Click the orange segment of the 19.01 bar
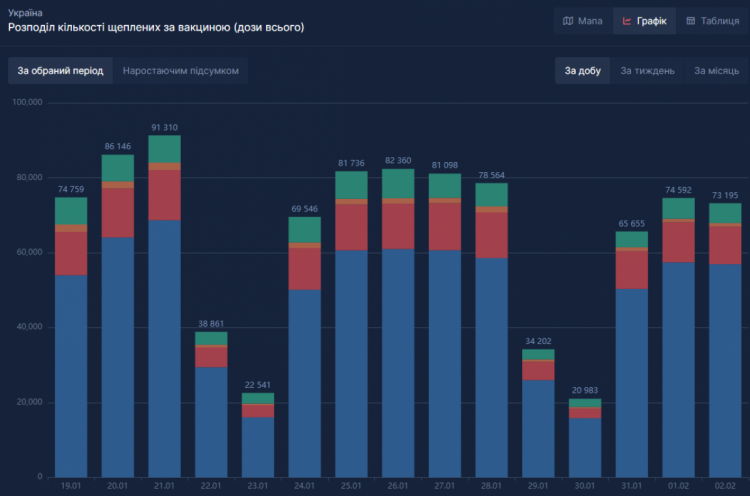750x496 pixels. point(71,228)
